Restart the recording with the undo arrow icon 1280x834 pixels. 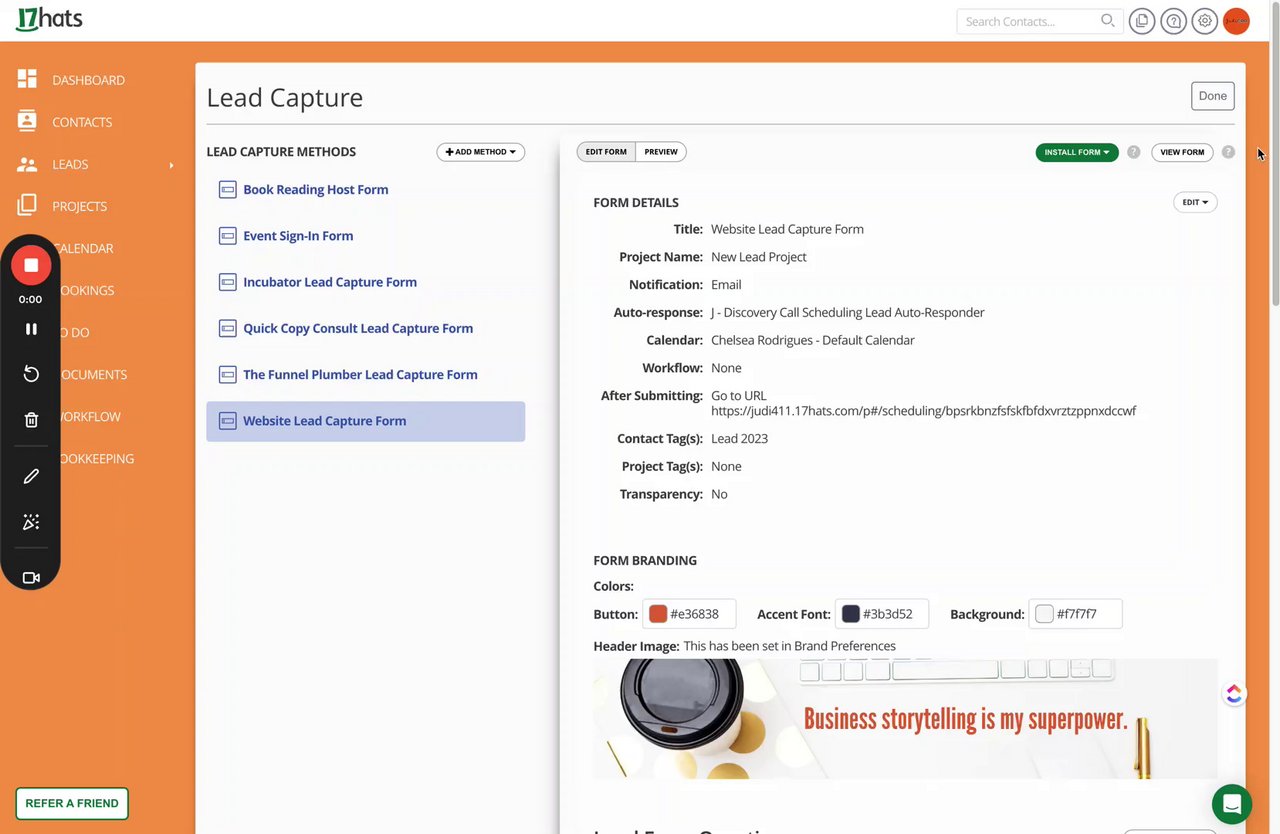[31, 374]
